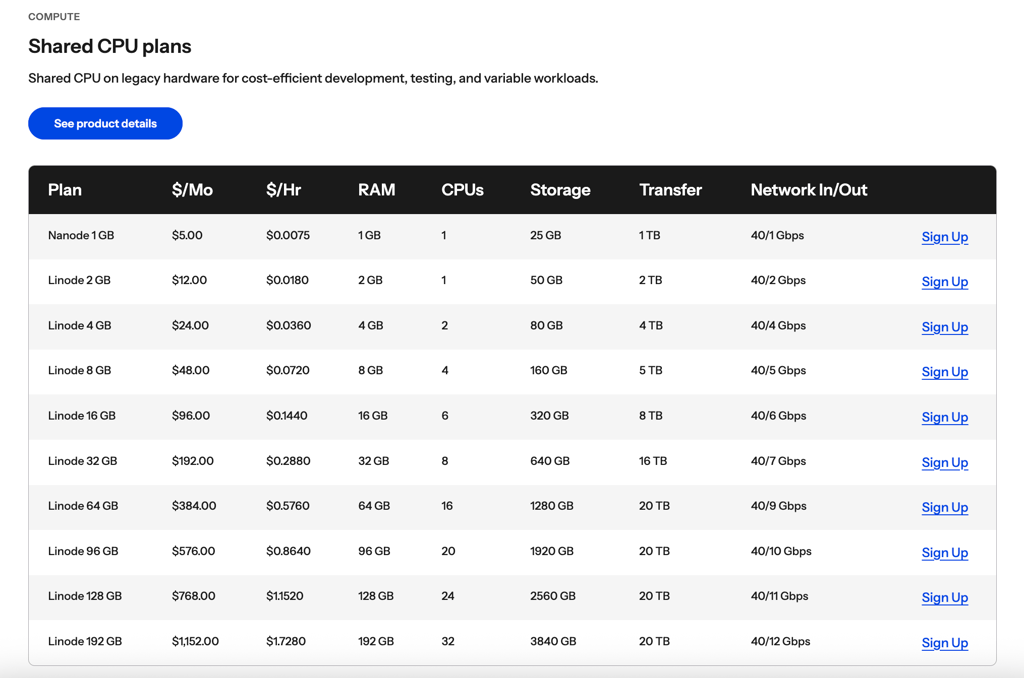Click the $0.0360 hourly rate
The height and width of the screenshot is (678, 1024).
point(289,325)
